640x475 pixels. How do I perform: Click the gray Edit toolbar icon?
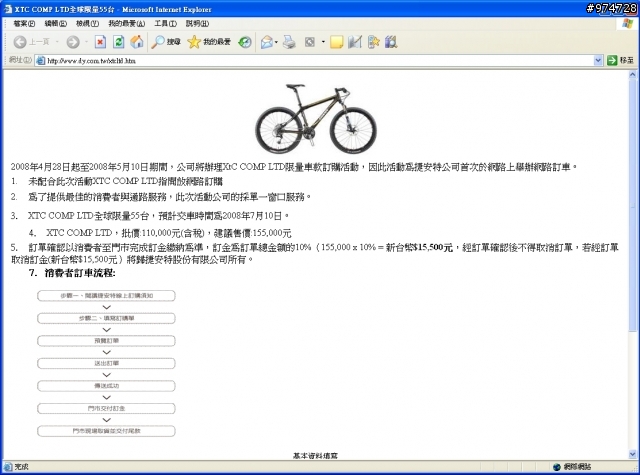click(x=310, y=42)
